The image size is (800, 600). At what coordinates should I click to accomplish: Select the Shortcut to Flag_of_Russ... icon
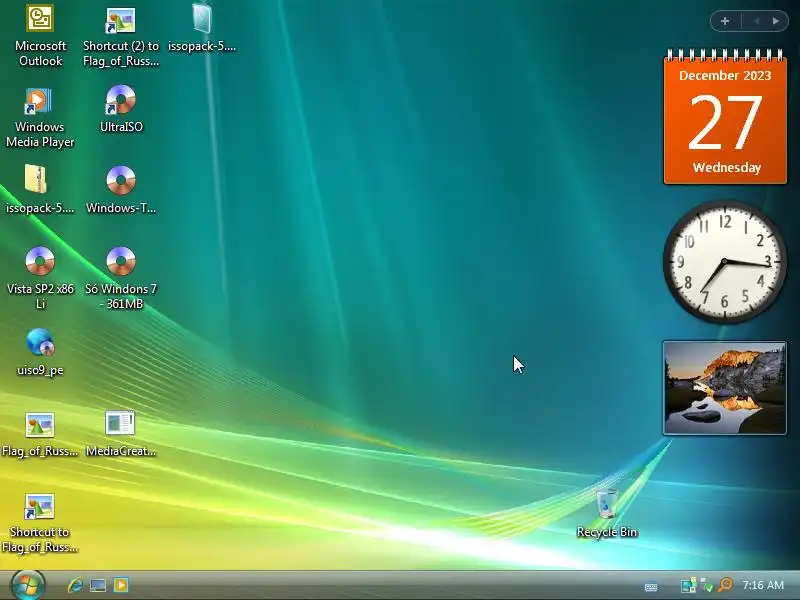(40, 523)
